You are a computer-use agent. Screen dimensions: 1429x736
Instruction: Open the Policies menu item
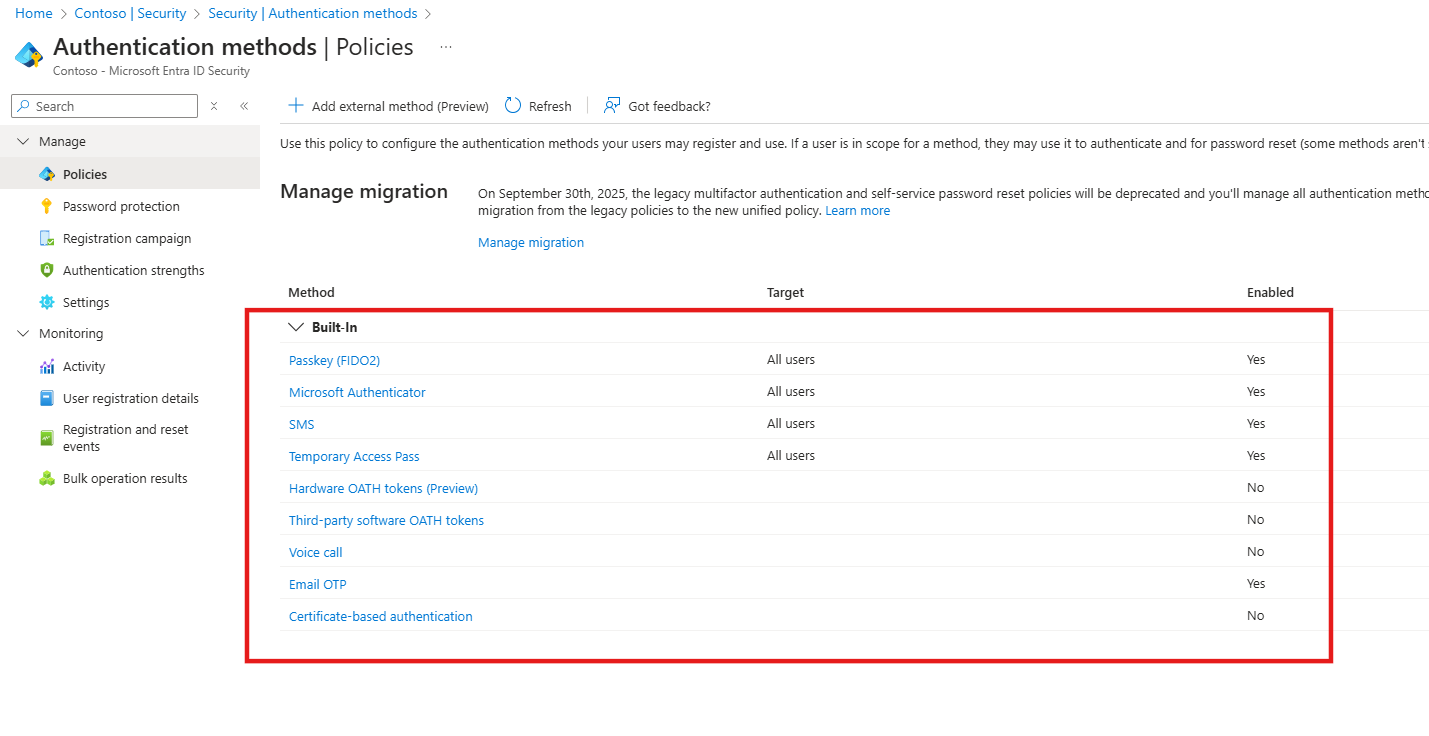(x=85, y=174)
